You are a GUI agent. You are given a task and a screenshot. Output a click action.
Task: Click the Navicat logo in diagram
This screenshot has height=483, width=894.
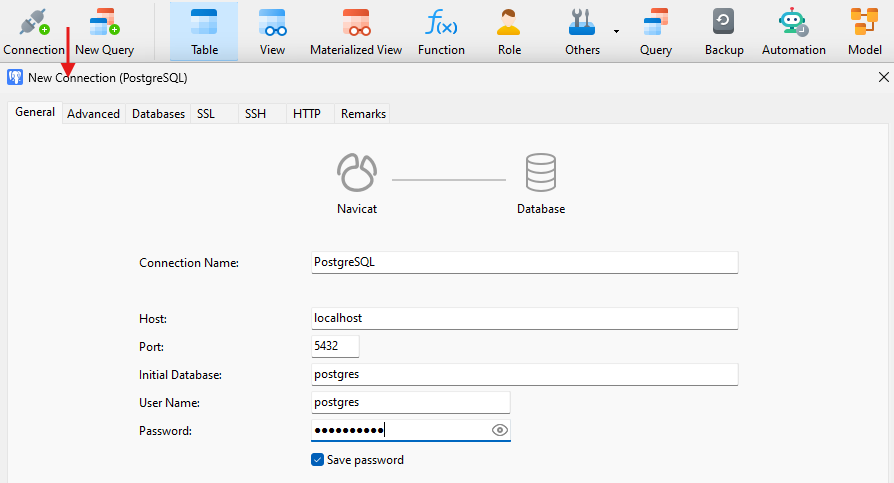coord(357,172)
